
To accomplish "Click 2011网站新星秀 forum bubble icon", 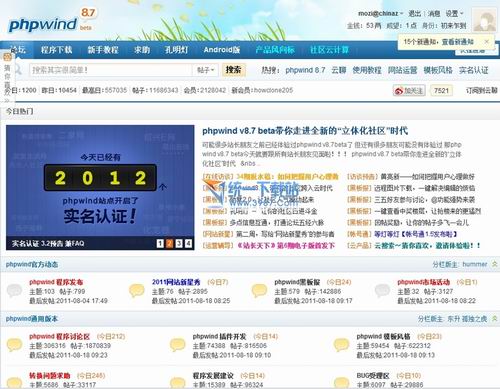I will click(x=137, y=290).
